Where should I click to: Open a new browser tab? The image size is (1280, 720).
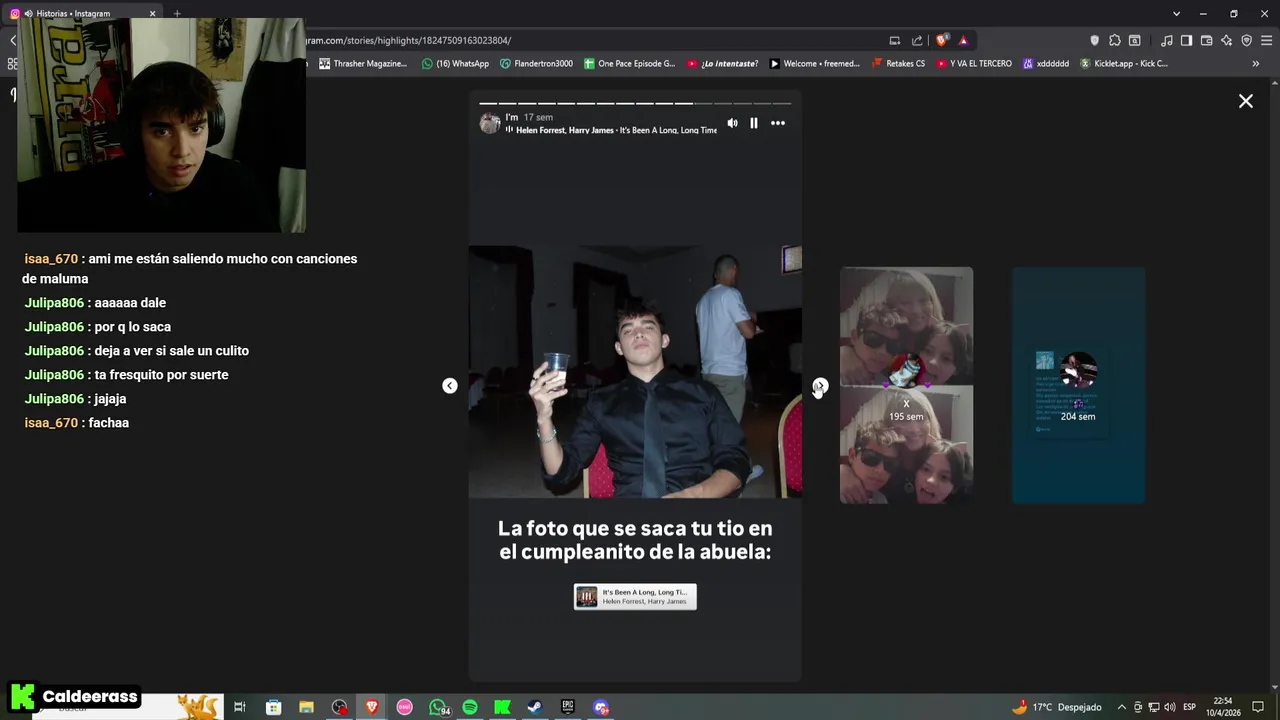pyautogui.click(x=177, y=14)
